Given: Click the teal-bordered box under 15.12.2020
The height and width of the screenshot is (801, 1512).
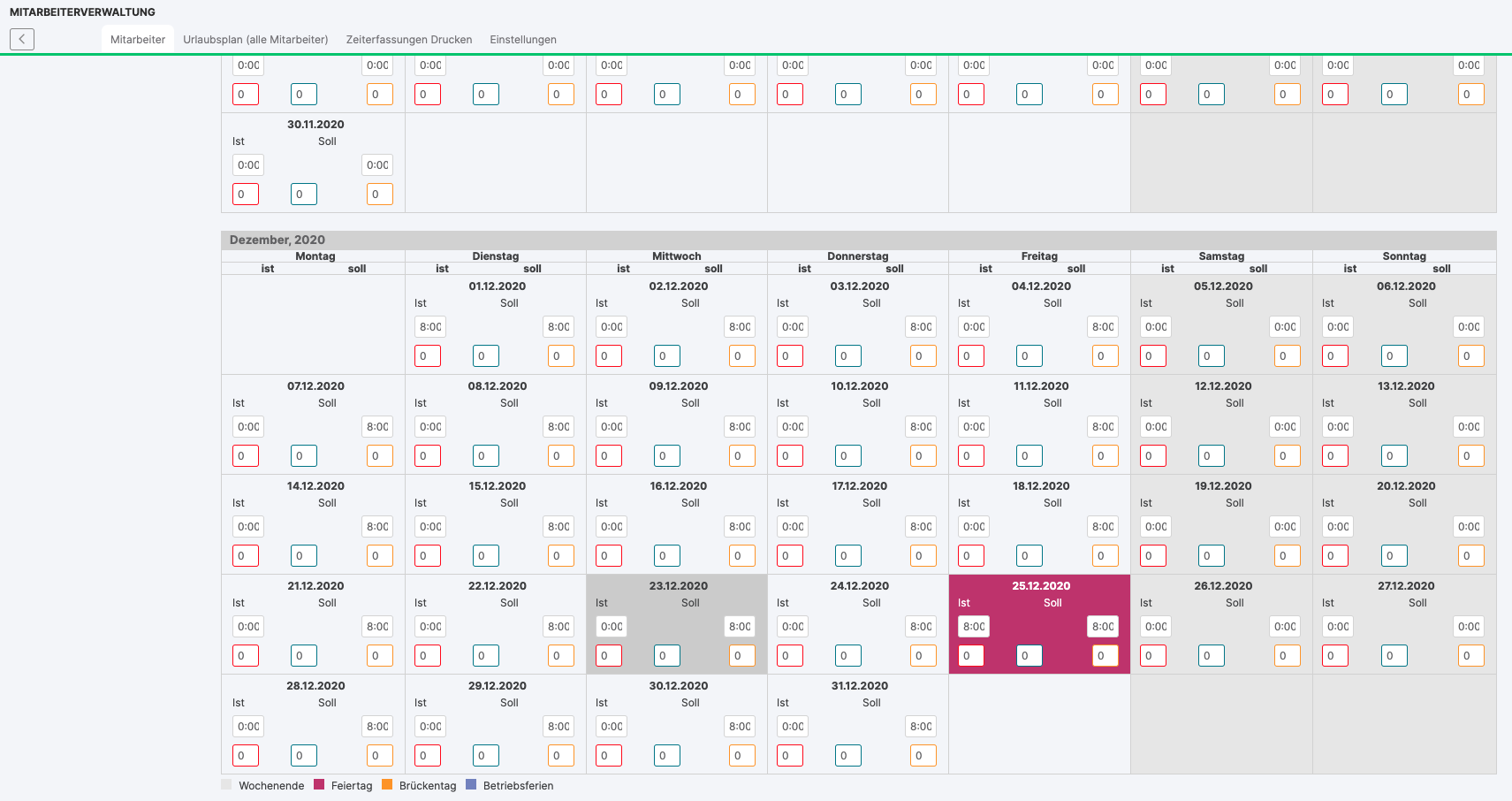Looking at the screenshot, I should pos(485,556).
